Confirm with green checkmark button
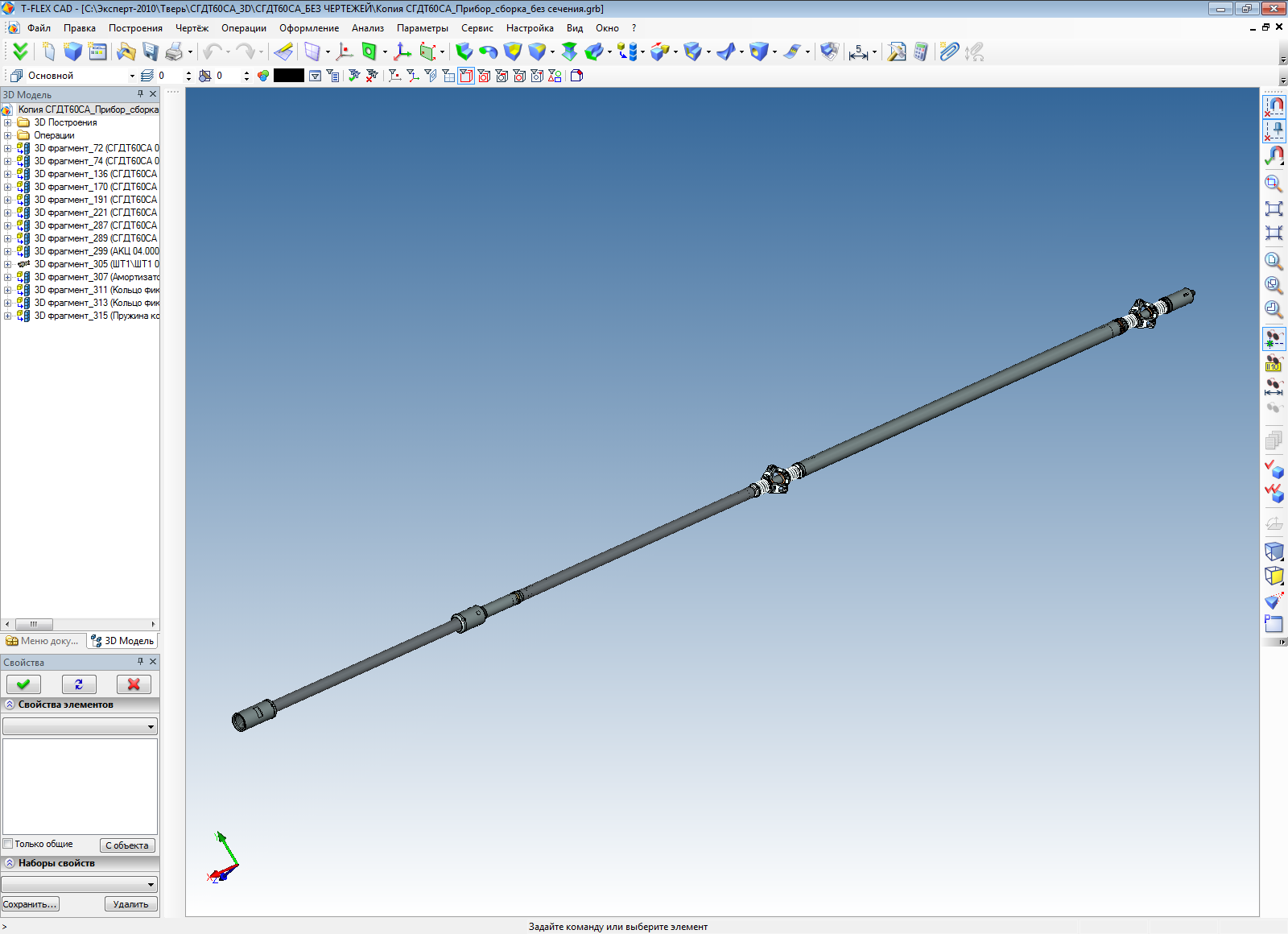The height and width of the screenshot is (934, 1288). pyautogui.click(x=23, y=684)
